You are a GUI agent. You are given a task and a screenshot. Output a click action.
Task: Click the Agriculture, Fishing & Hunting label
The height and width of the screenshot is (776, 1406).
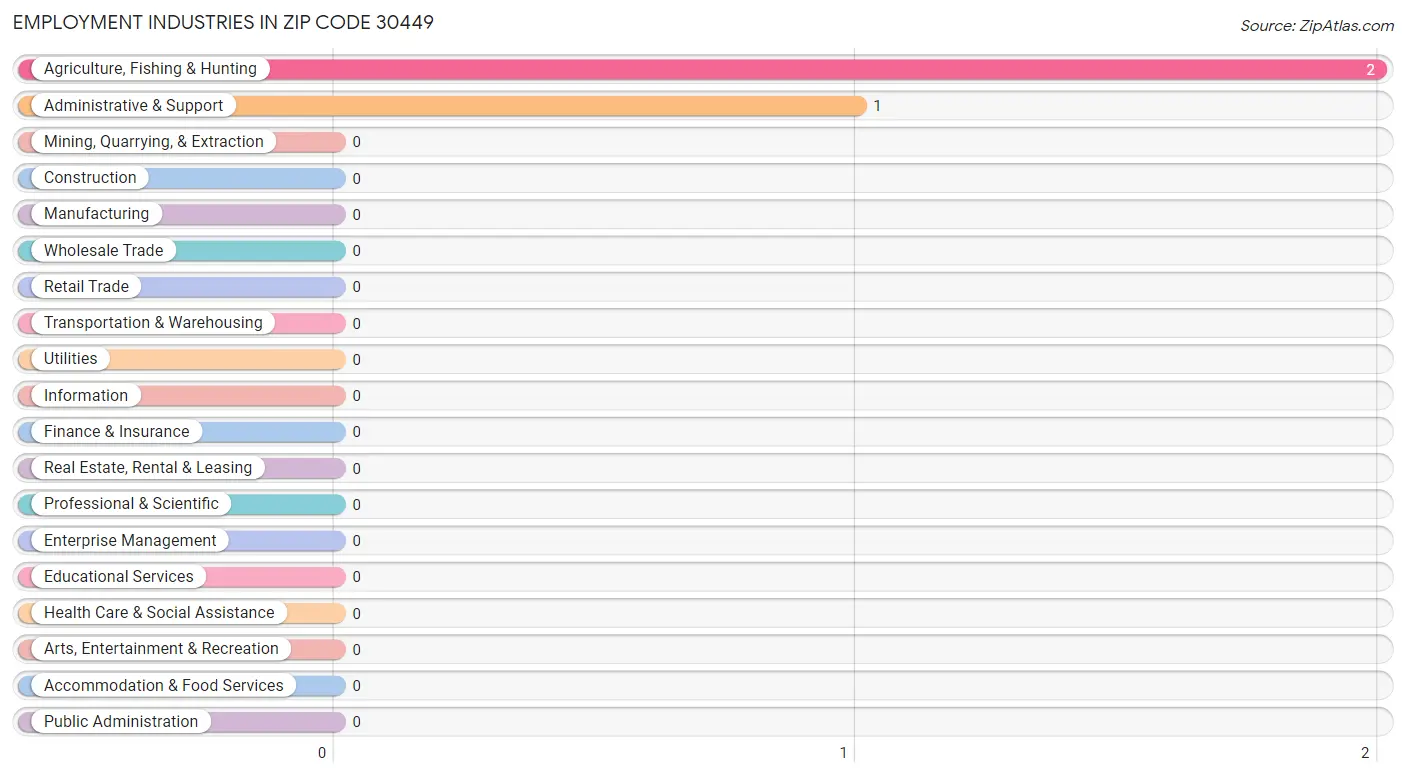[x=150, y=69]
